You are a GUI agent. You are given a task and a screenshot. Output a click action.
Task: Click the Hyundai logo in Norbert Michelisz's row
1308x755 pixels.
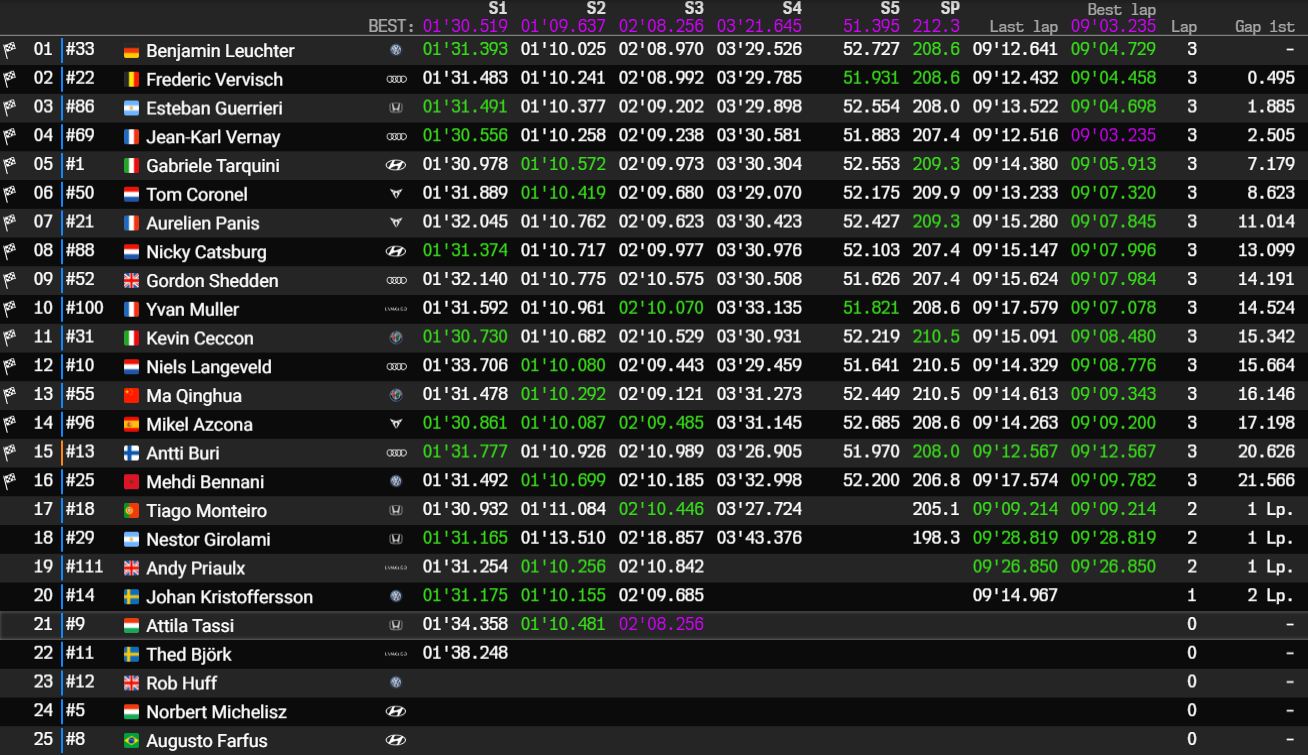coord(396,712)
